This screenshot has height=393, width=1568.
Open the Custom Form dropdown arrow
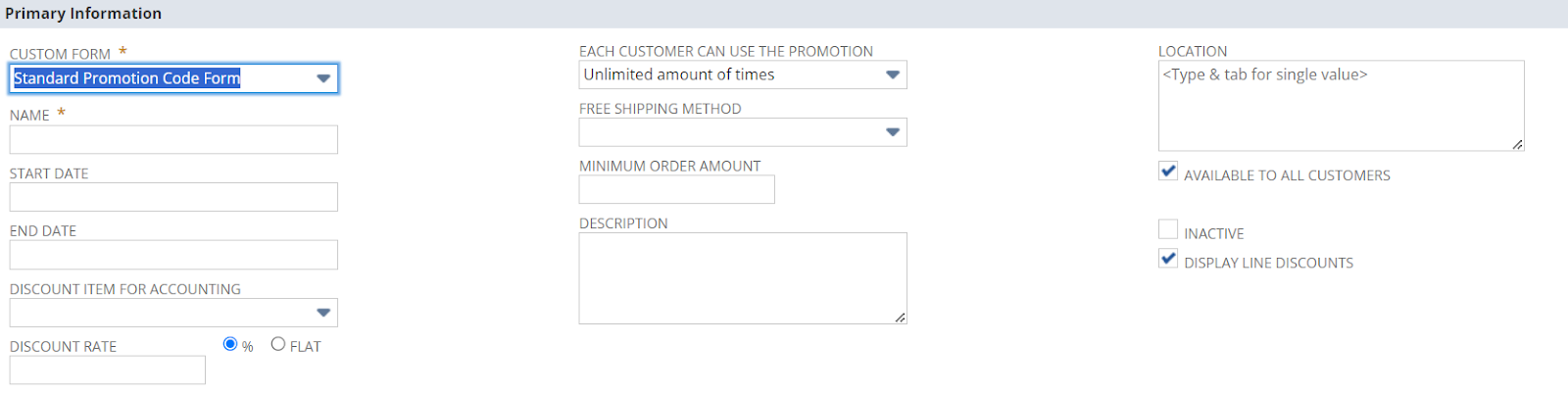[x=323, y=78]
